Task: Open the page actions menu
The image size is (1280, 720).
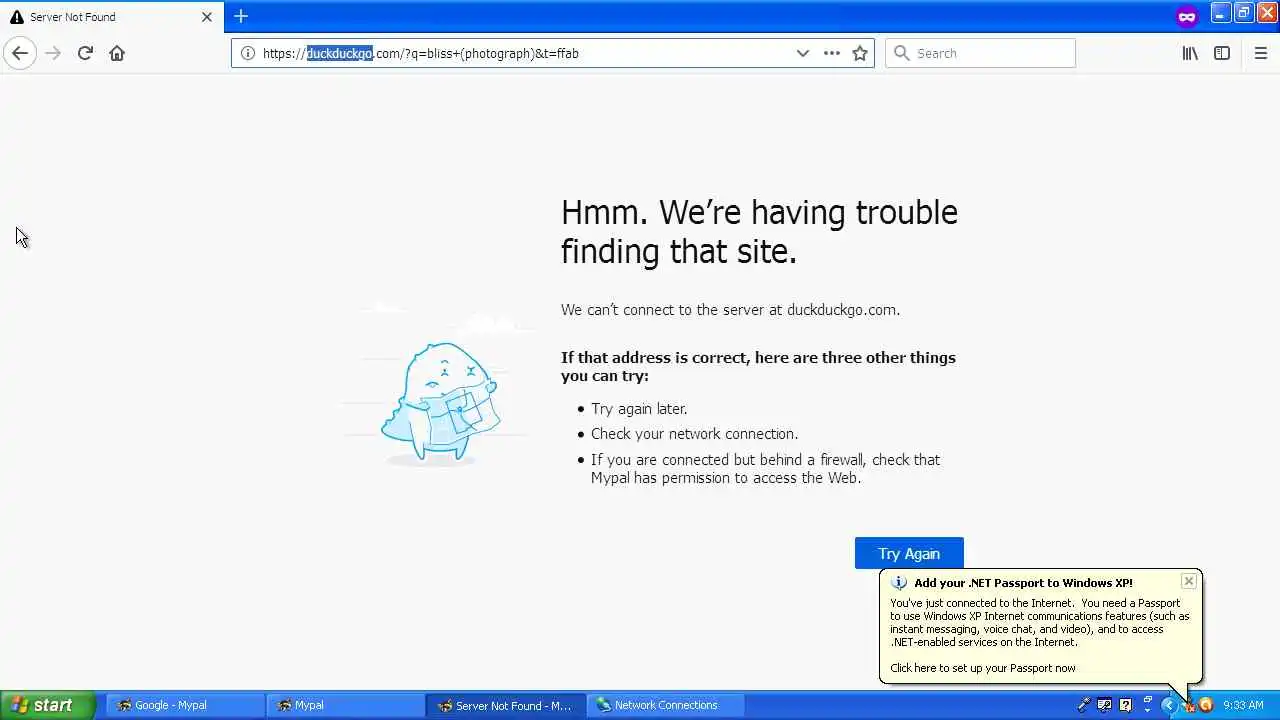Action: (x=831, y=53)
